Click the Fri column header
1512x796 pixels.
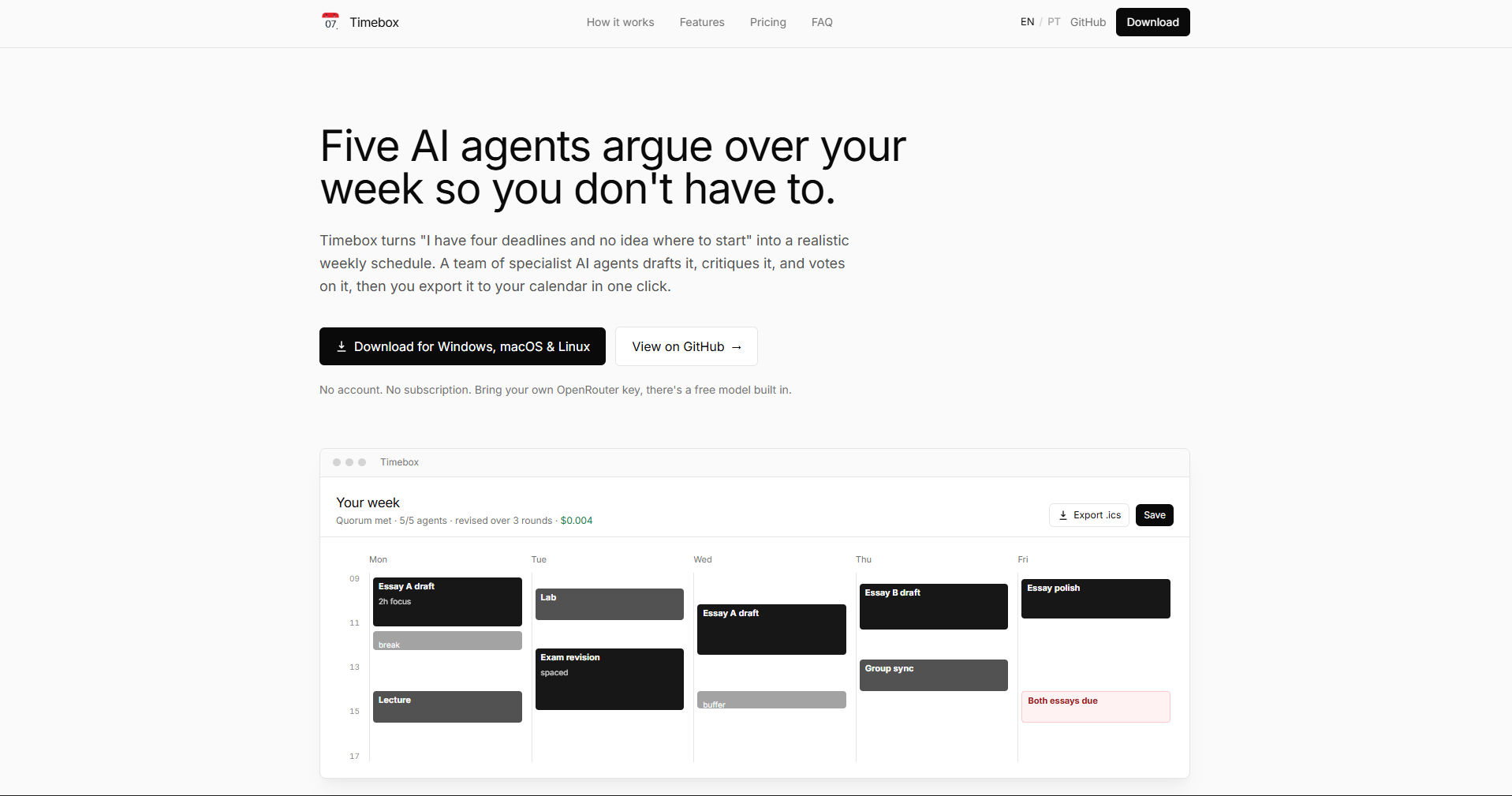[x=1023, y=559]
